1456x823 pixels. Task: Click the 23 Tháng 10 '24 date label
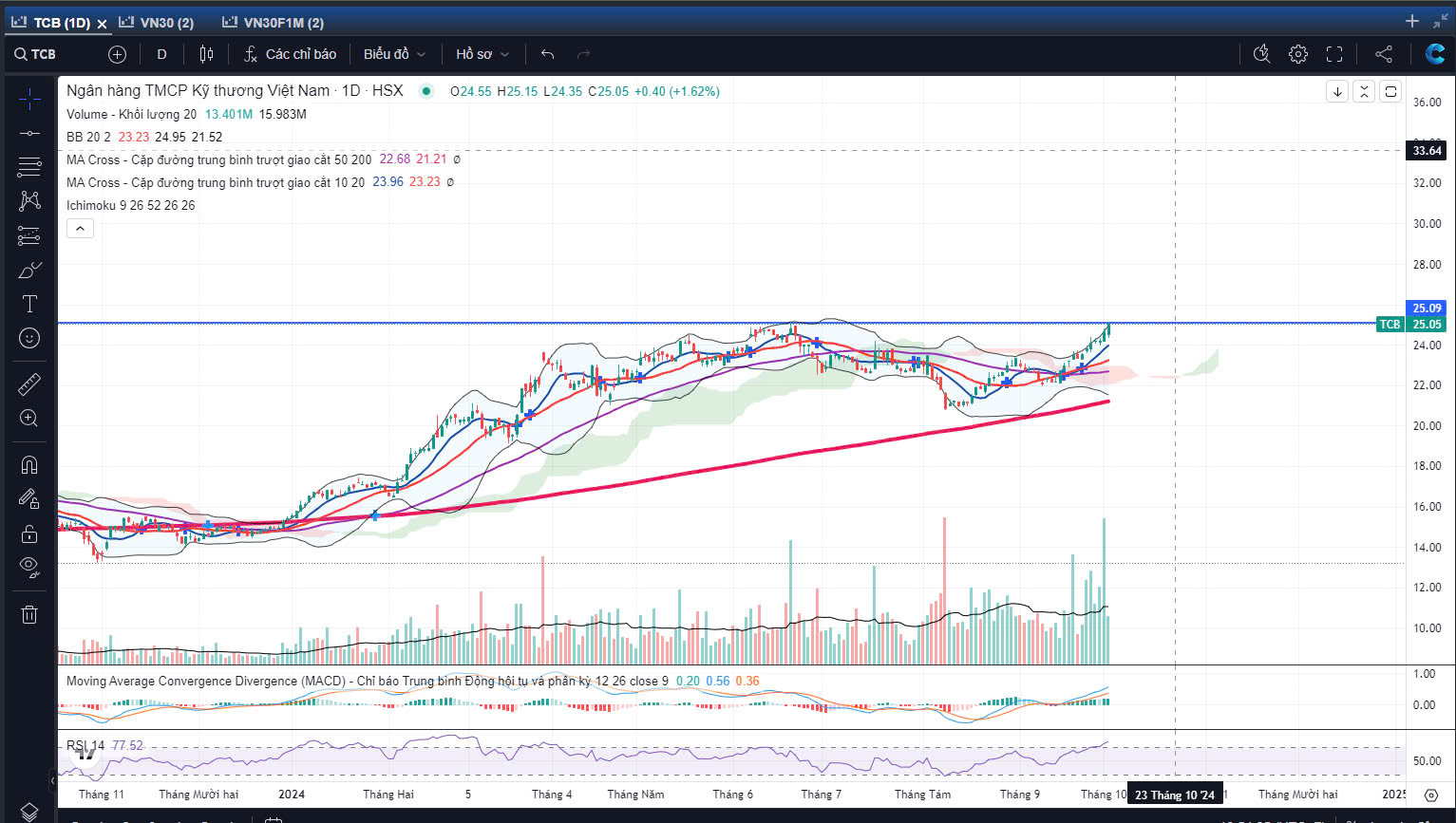point(1175,795)
